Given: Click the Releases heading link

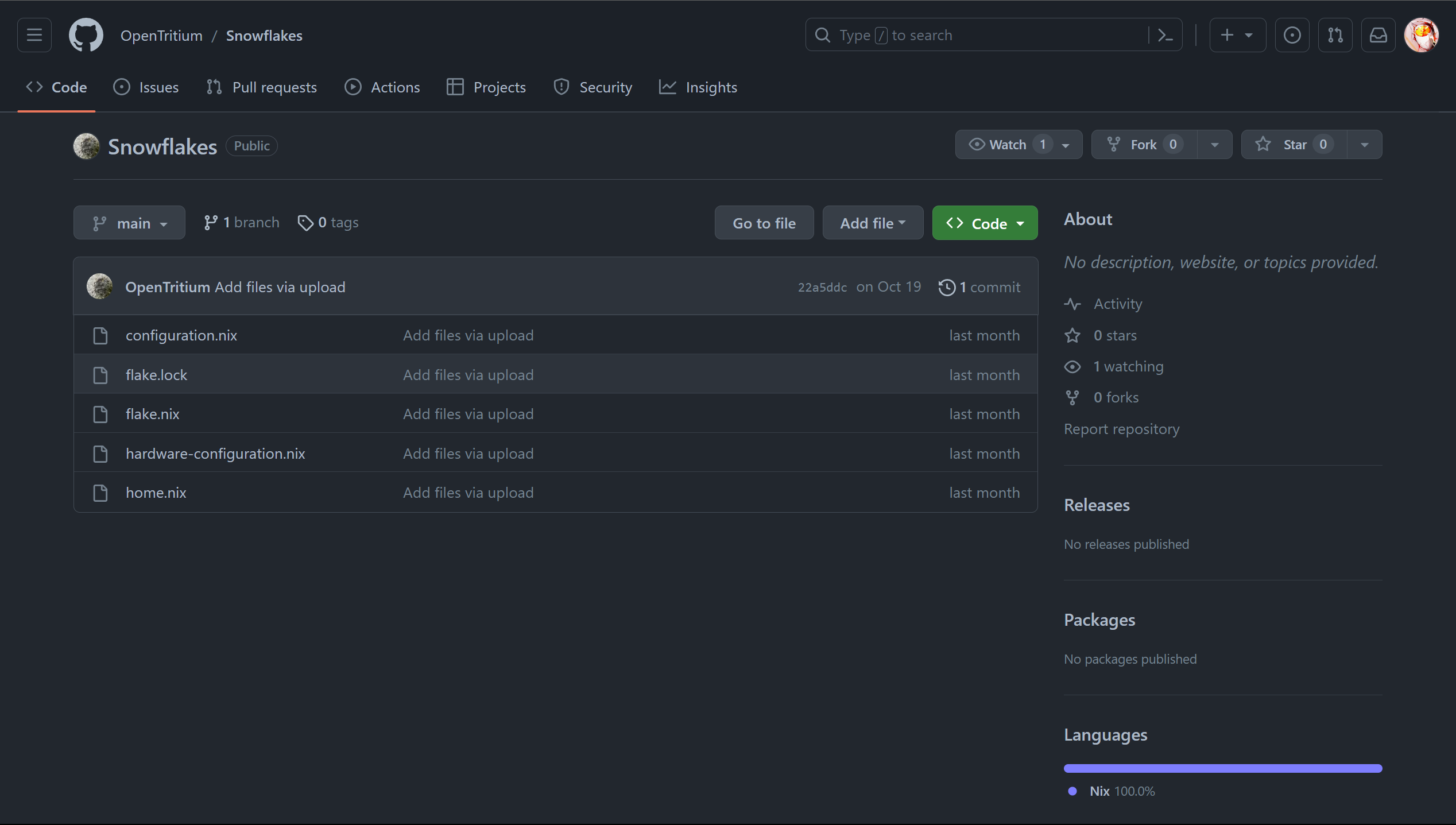Looking at the screenshot, I should [1097, 505].
